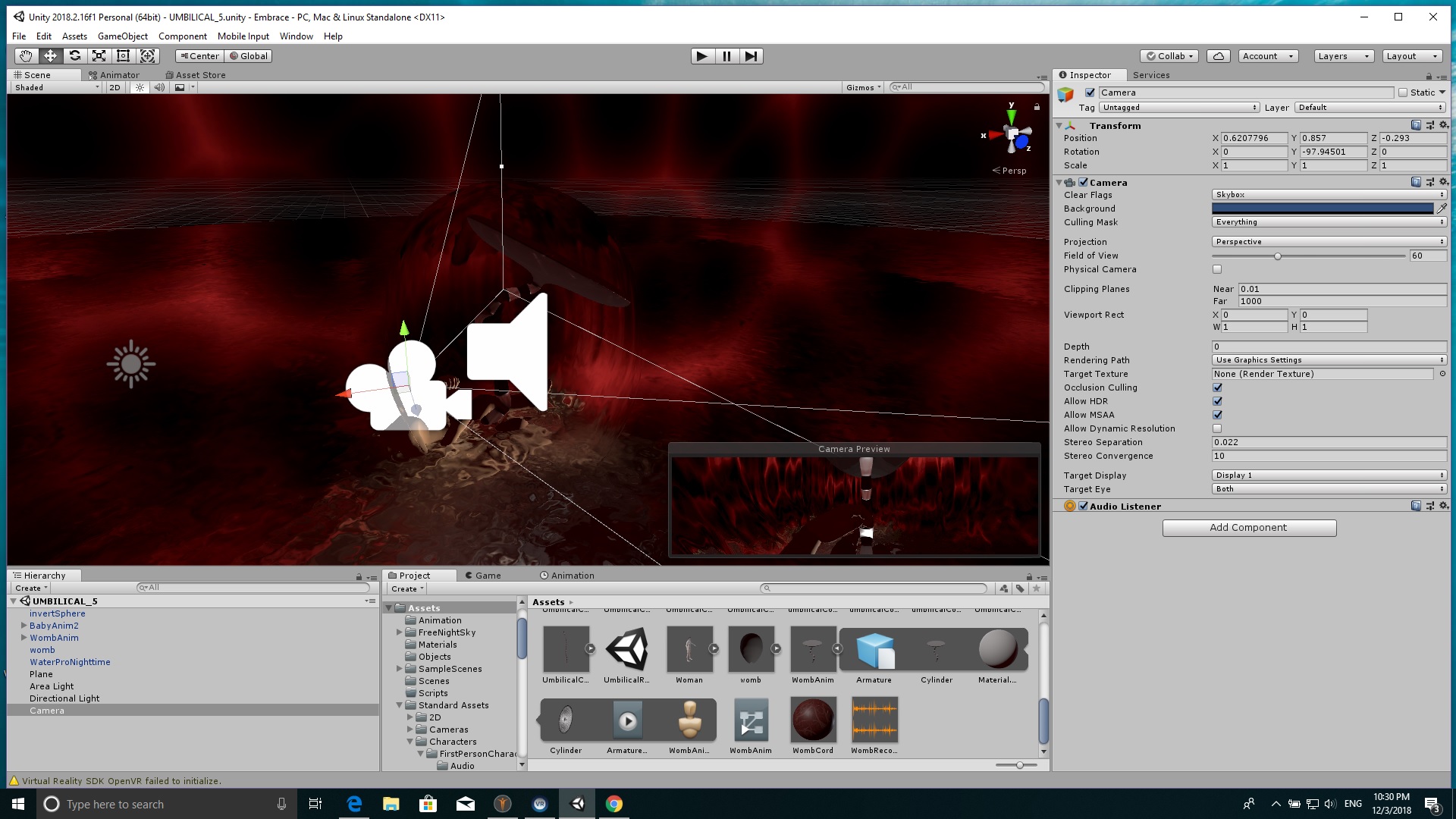Switch to the Services tab

(x=1151, y=75)
